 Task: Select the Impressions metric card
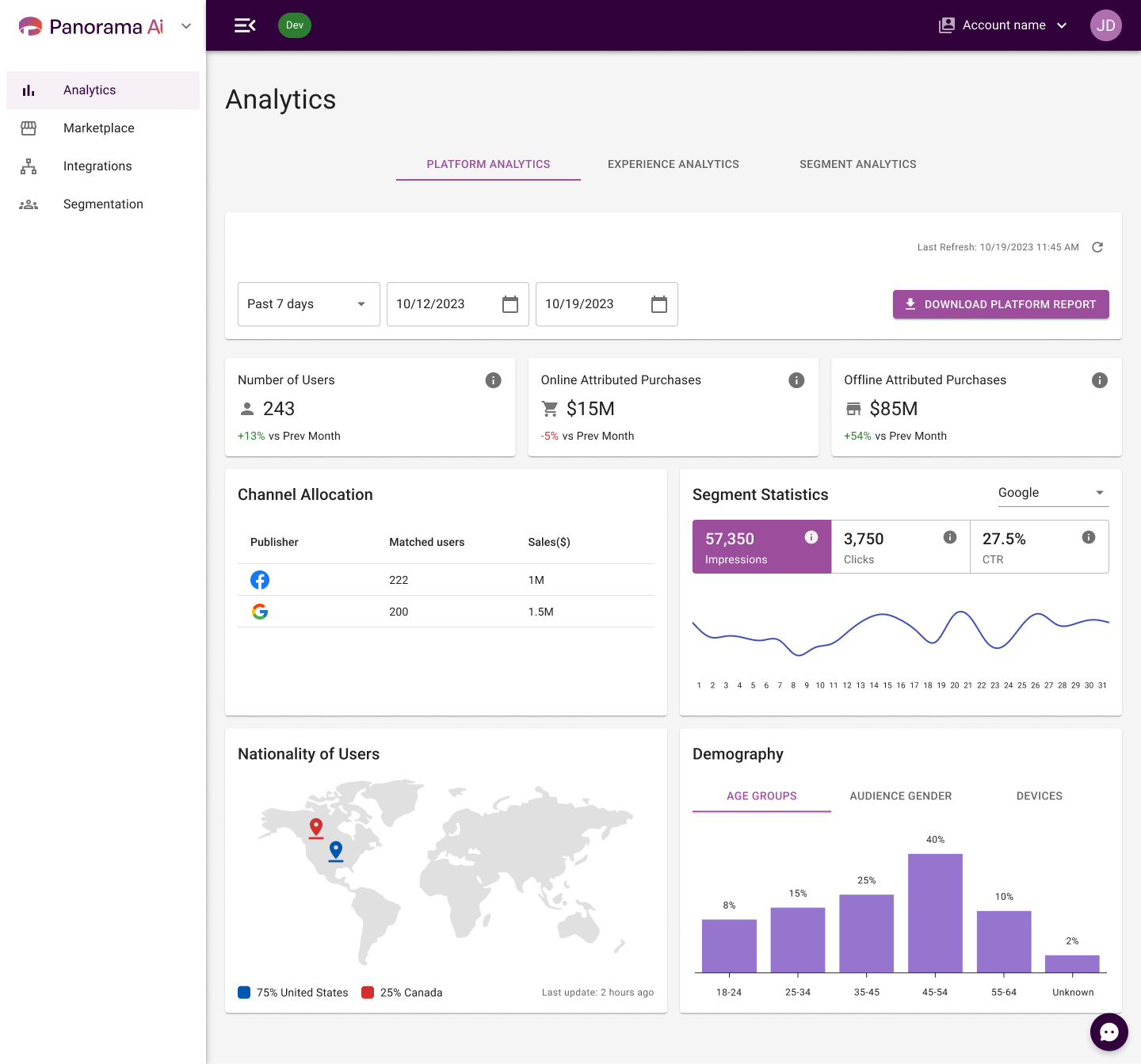(761, 547)
